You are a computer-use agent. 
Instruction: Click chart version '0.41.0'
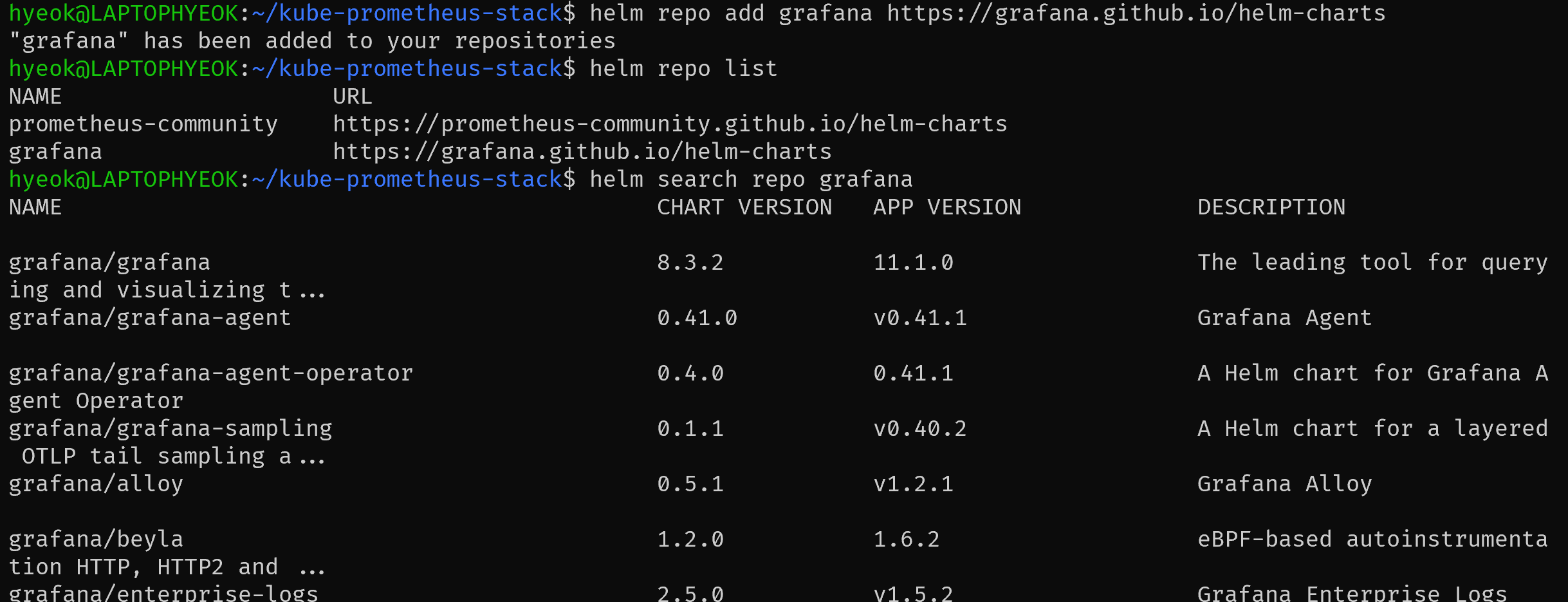(x=697, y=318)
